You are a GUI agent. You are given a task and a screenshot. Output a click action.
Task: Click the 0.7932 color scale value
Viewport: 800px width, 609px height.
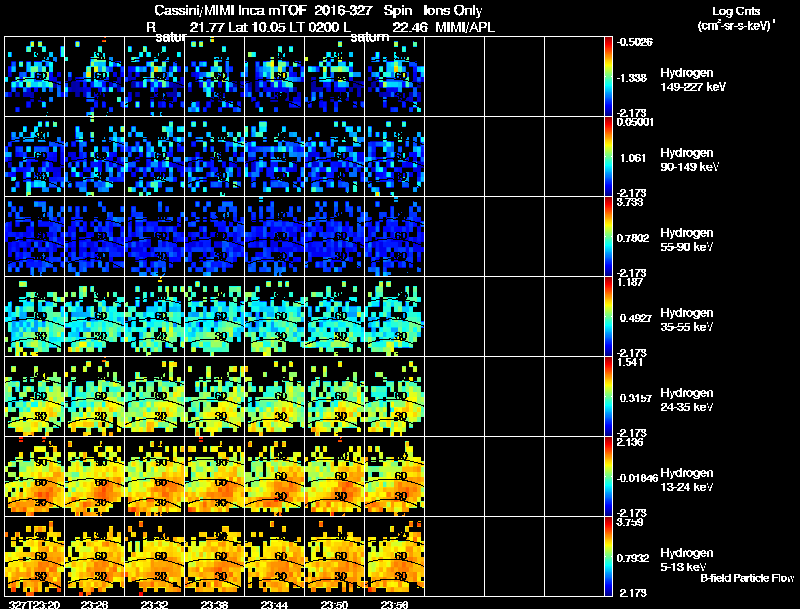point(633,558)
